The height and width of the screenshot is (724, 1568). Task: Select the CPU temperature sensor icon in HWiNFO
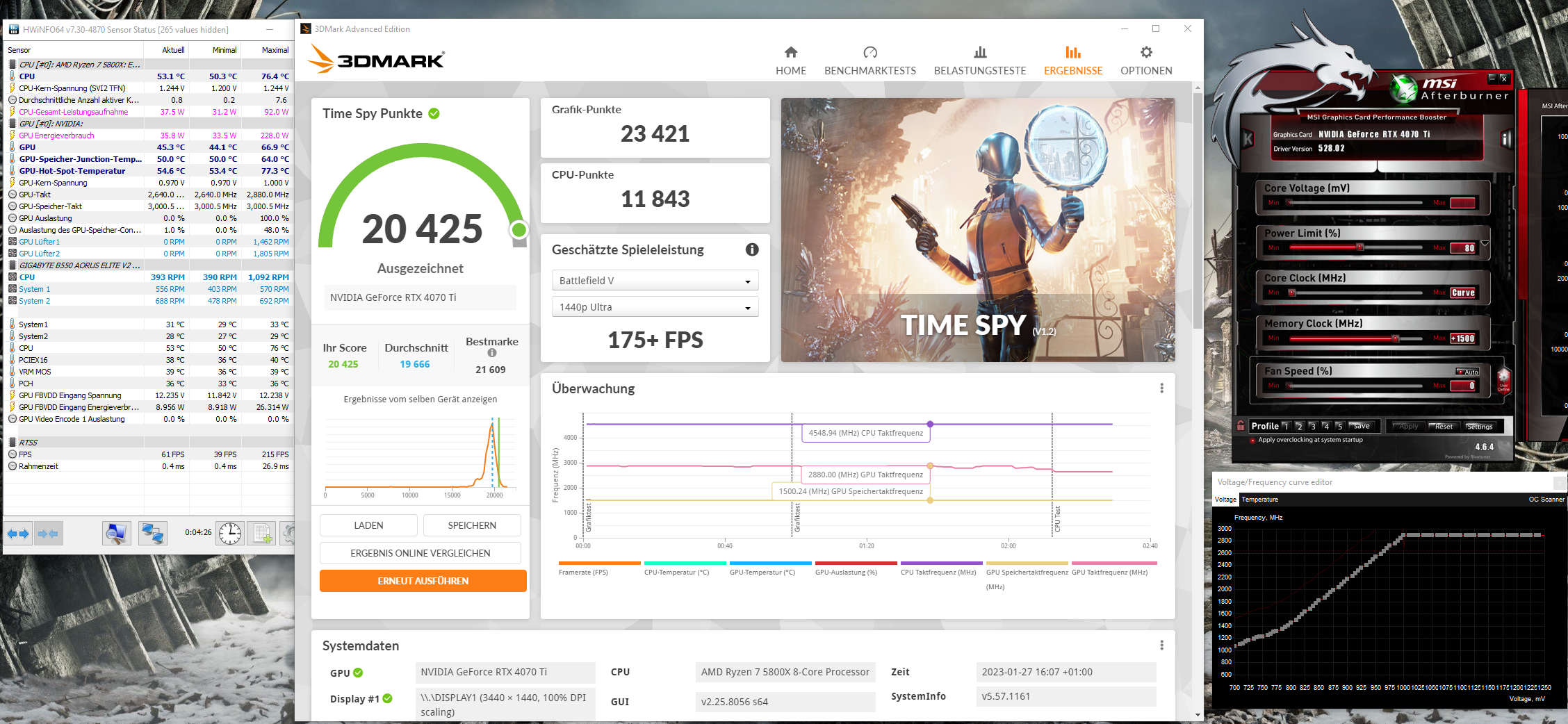(12, 76)
